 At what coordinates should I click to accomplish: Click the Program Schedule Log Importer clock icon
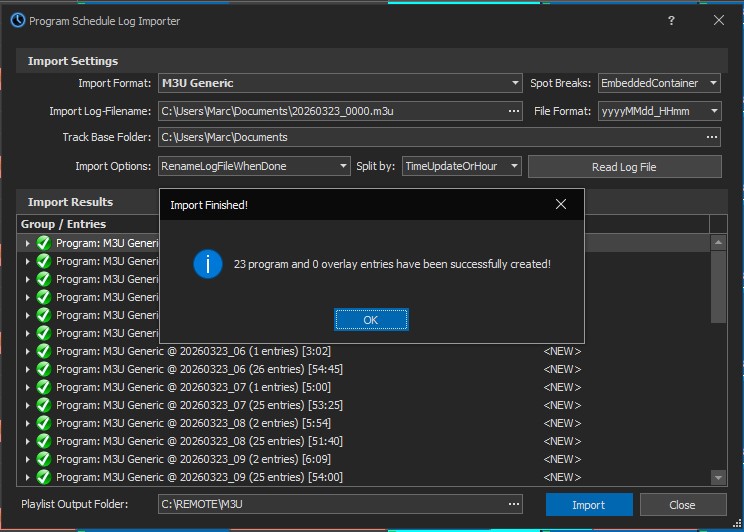(17, 20)
